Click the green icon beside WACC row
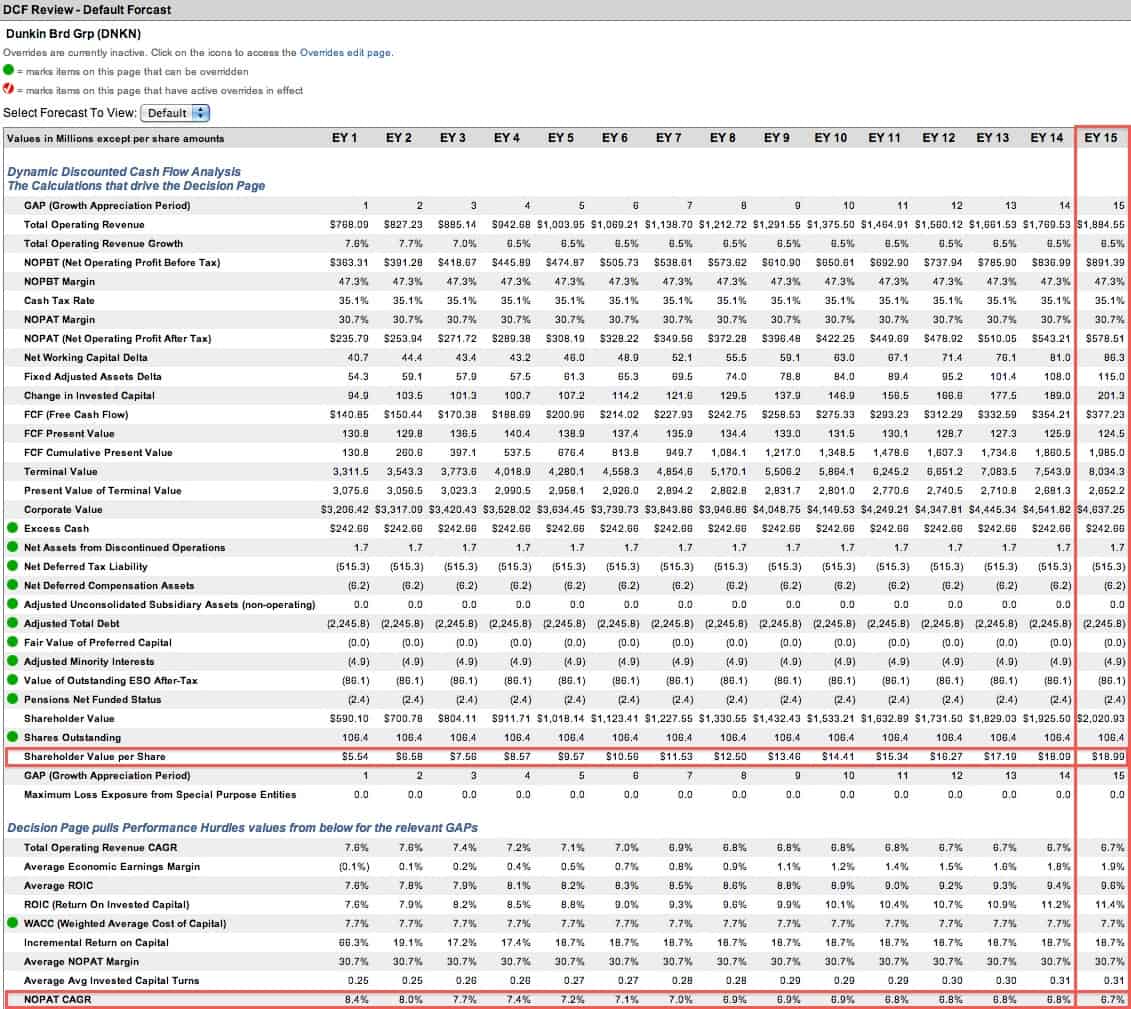Viewport: 1131px width, 1009px height. tap(12, 922)
